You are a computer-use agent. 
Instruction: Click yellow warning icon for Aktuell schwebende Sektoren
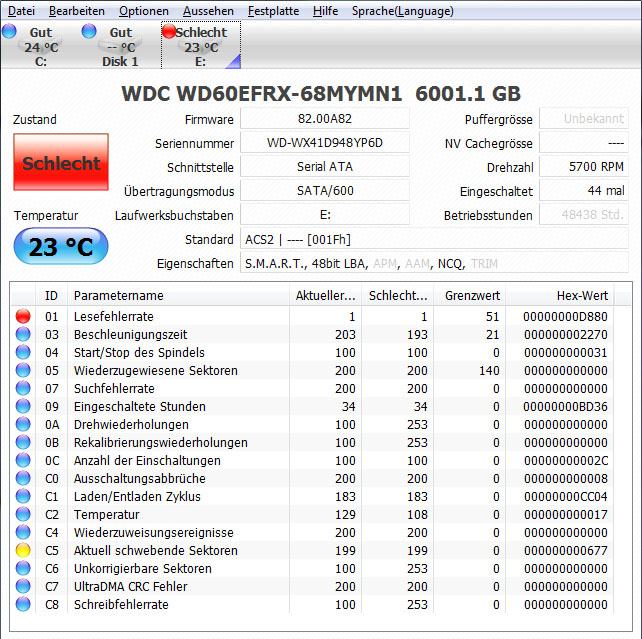point(23,550)
